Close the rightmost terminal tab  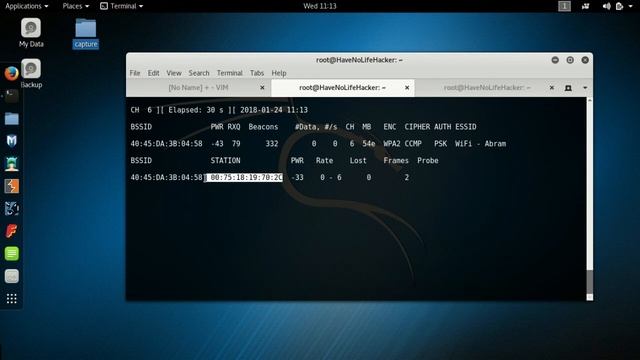pos(551,88)
